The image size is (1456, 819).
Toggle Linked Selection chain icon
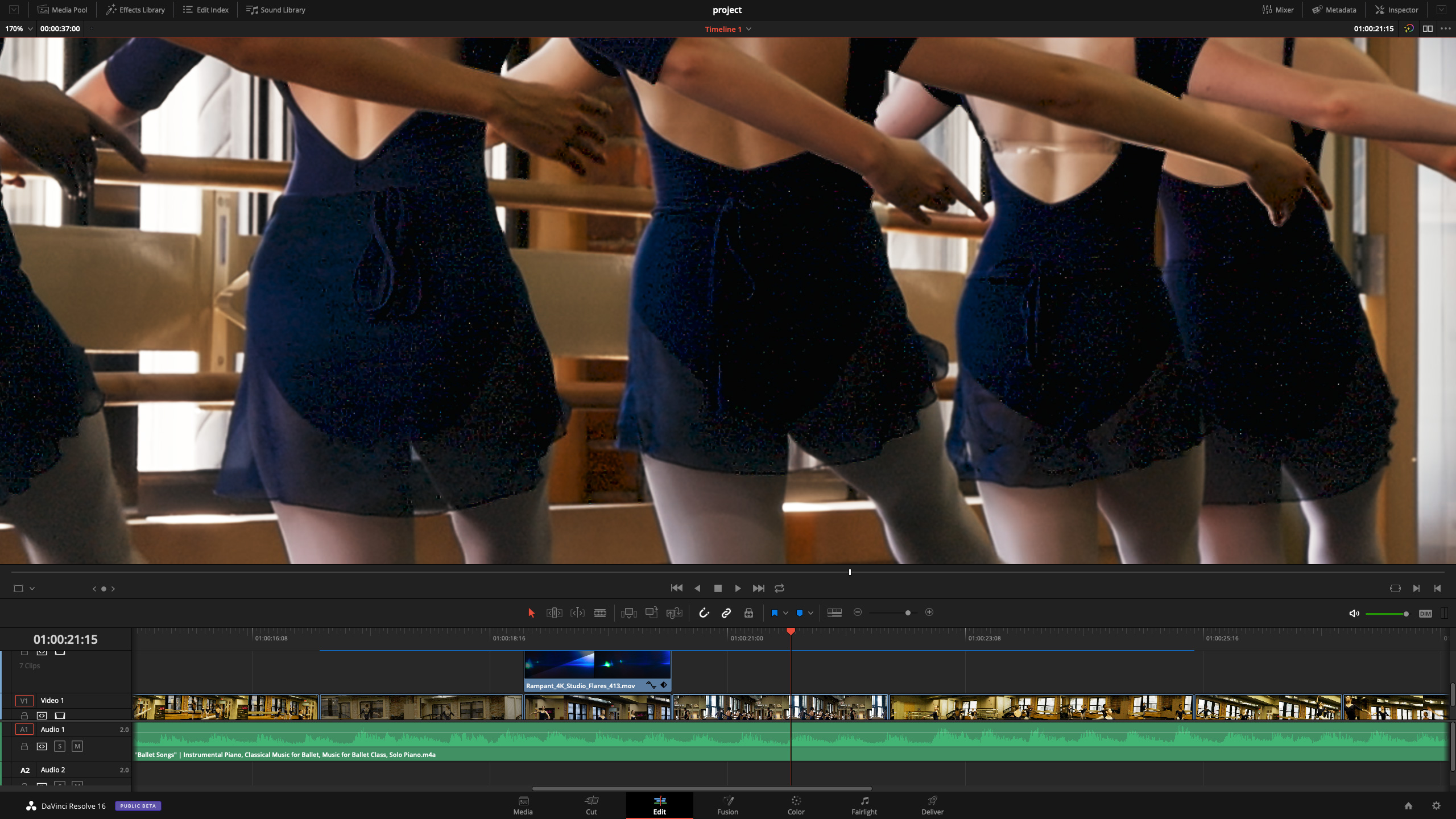point(726,613)
